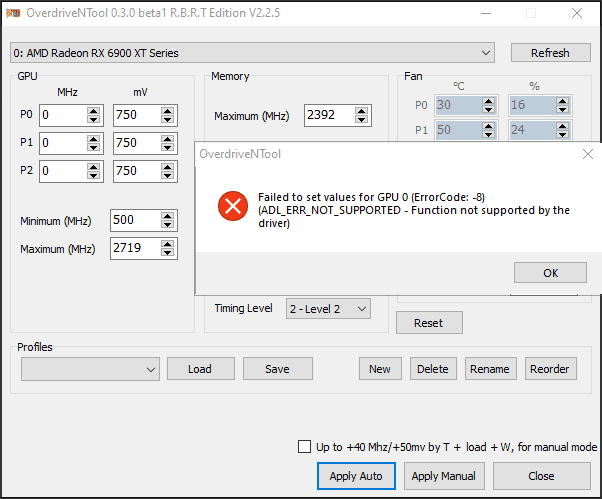This screenshot has height=499, width=602.
Task: Enable the +40 Mhz/+50mv manual mode checkbox
Action: click(x=304, y=447)
